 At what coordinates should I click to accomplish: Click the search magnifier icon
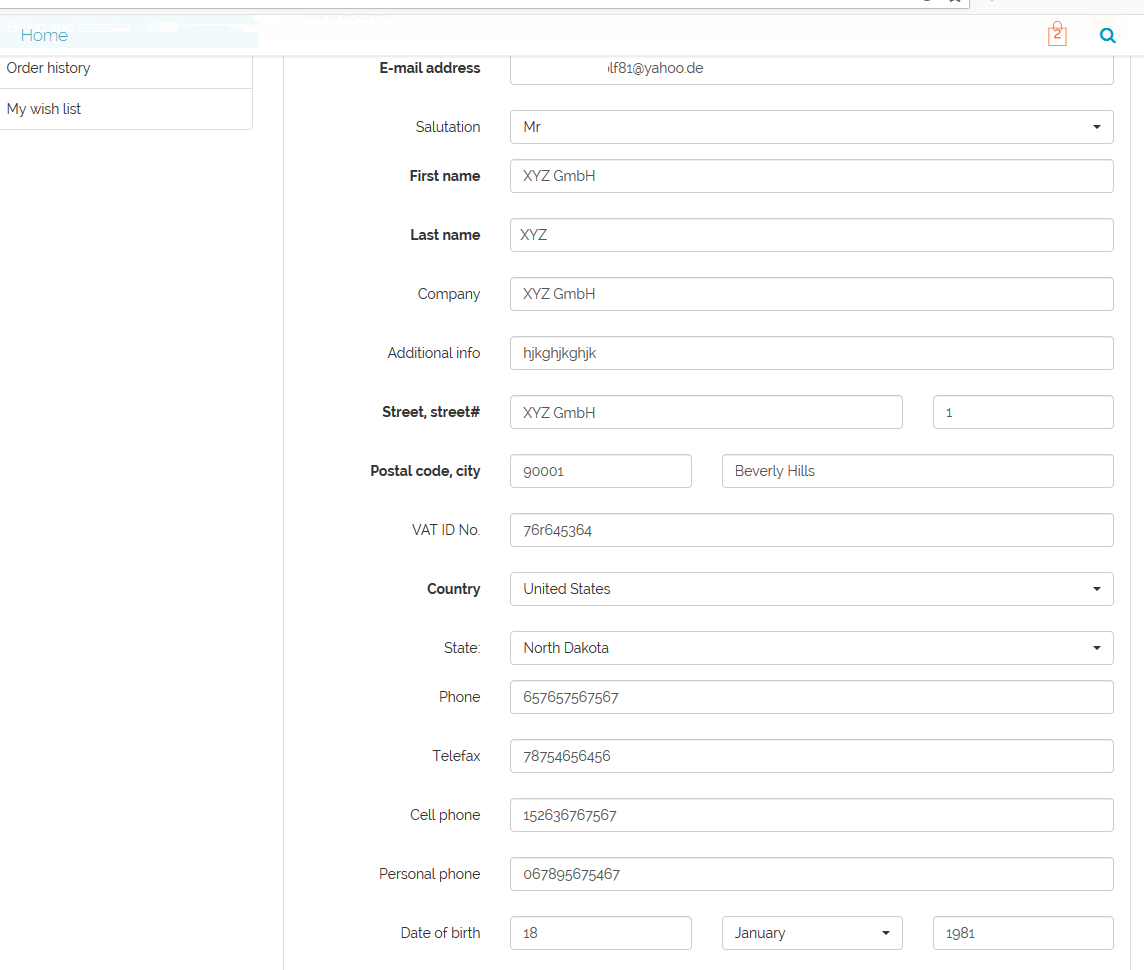click(1107, 35)
